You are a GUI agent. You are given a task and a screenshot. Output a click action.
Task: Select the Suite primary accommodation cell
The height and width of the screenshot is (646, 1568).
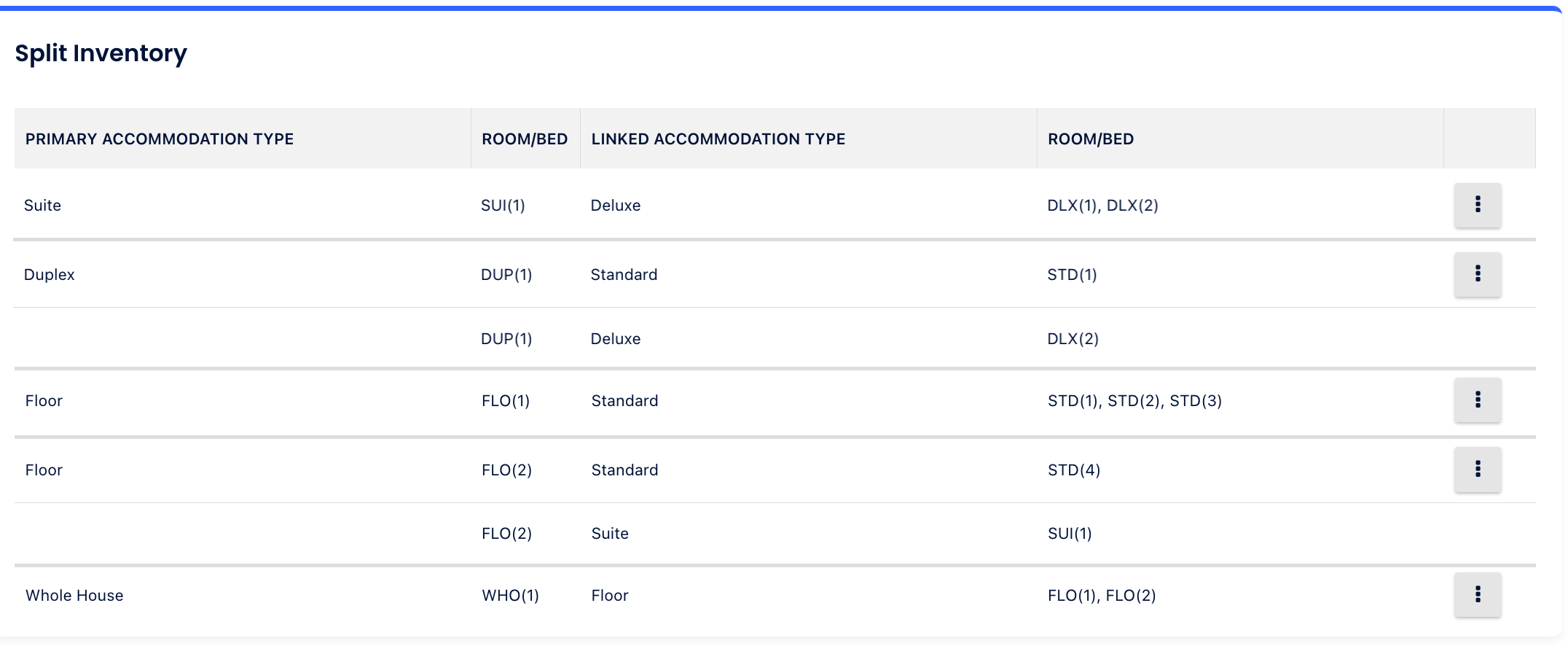point(42,206)
